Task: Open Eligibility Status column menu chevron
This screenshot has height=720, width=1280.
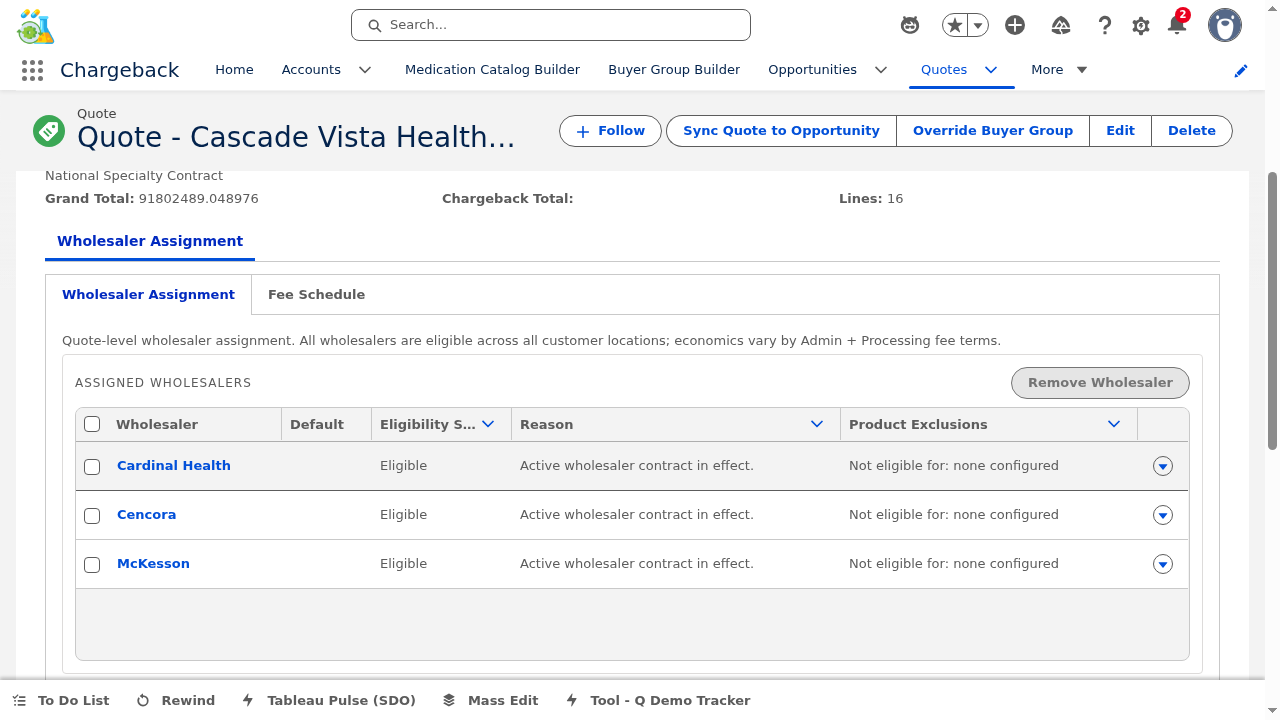Action: point(488,424)
